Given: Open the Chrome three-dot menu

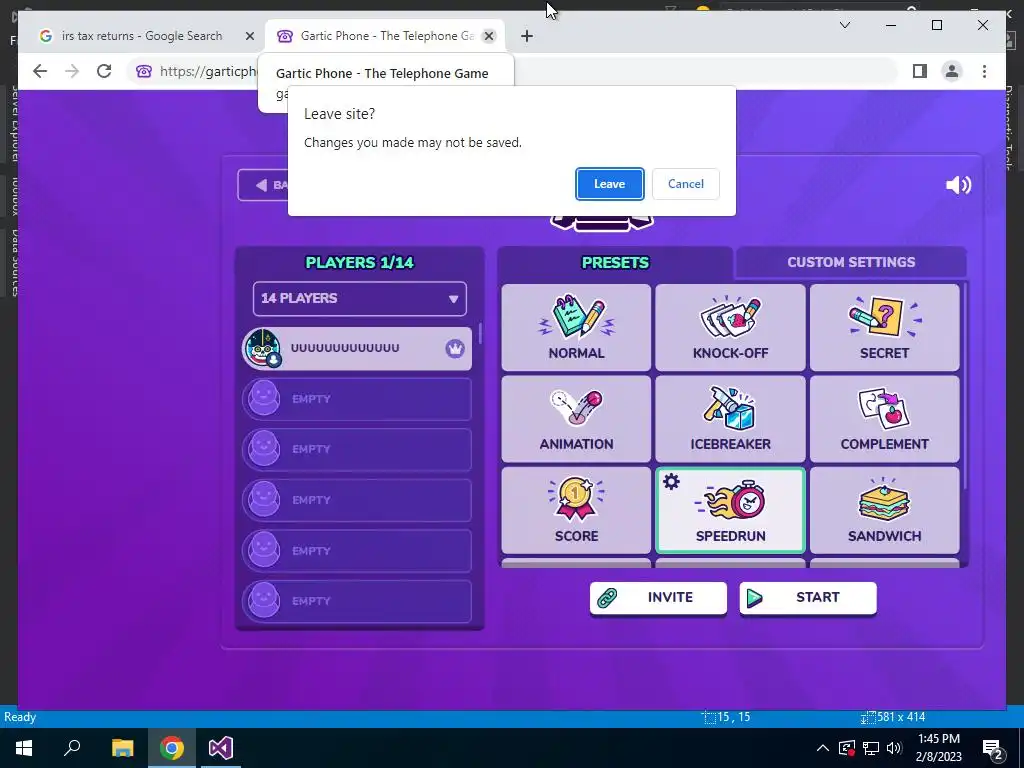Looking at the screenshot, I should point(984,71).
